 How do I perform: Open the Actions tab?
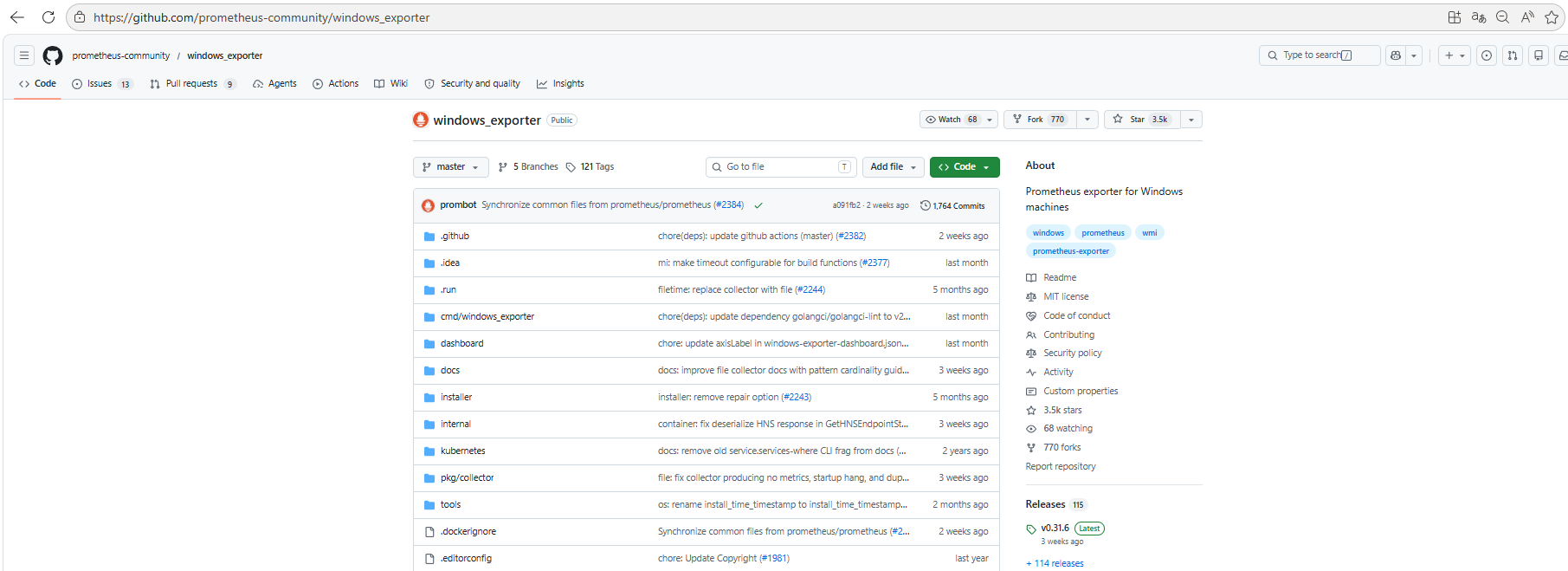(335, 84)
